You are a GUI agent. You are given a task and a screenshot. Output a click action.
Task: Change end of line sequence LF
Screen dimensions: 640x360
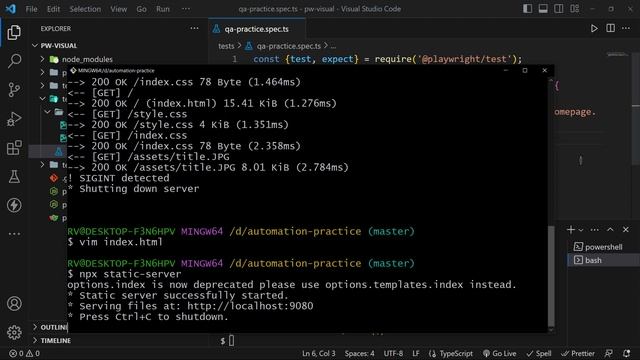(x=416, y=353)
